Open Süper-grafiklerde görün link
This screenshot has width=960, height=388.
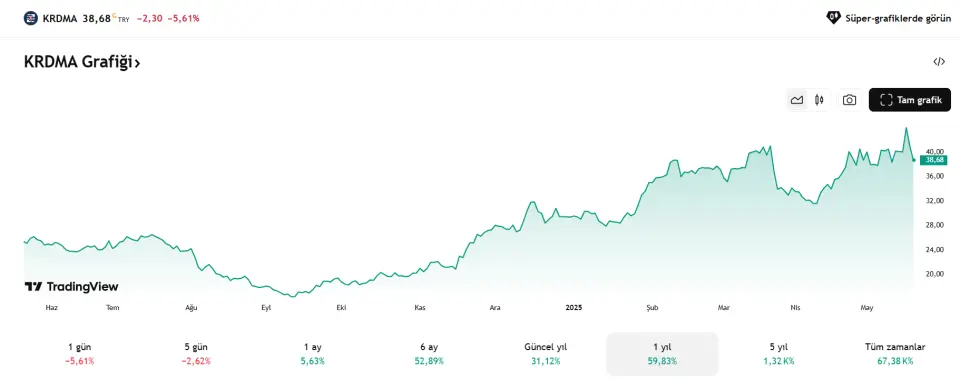898,18
